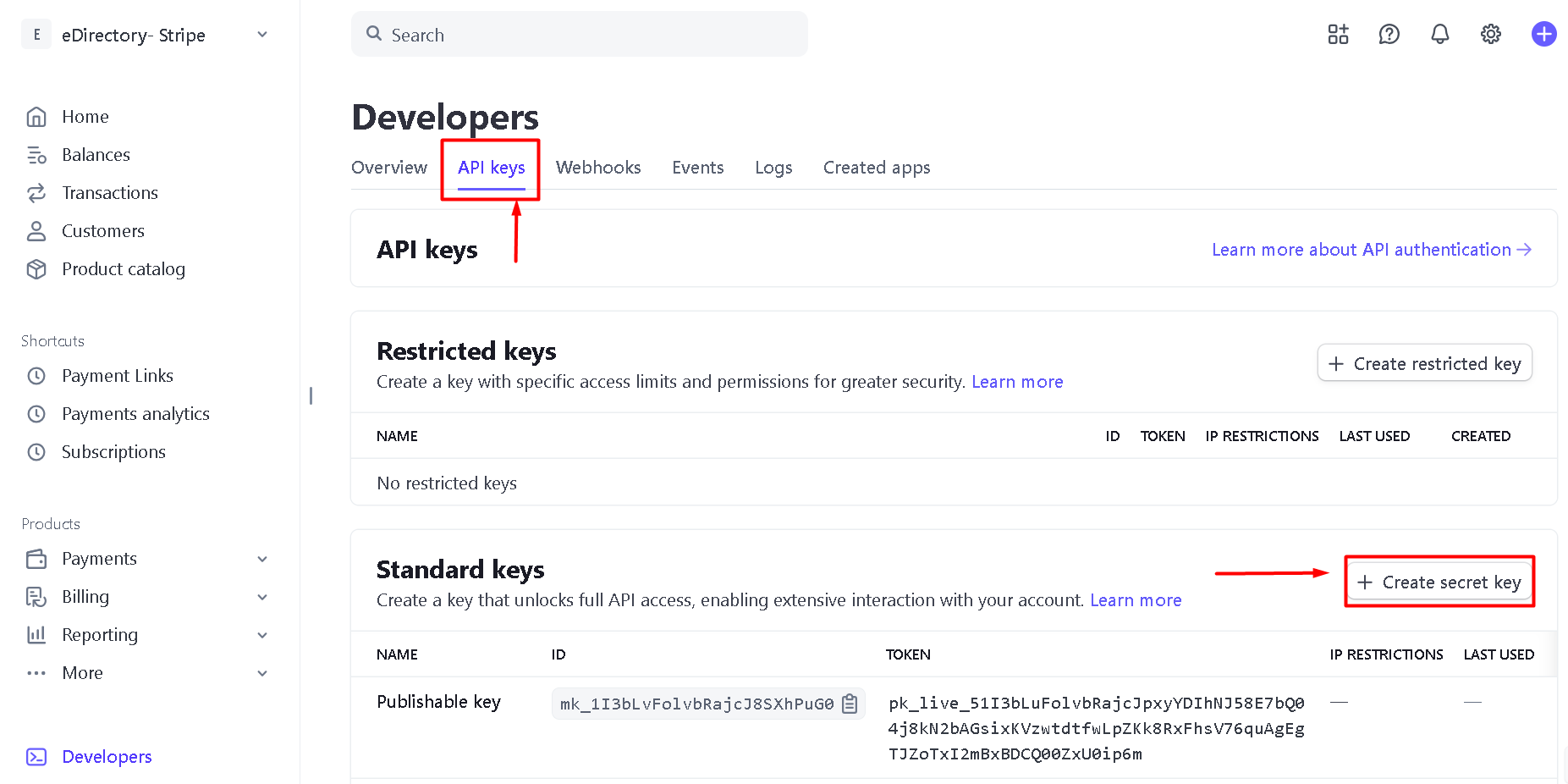Click the pk_live publishable key token text
Image resolution: width=1568 pixels, height=784 pixels.
click(x=1097, y=728)
